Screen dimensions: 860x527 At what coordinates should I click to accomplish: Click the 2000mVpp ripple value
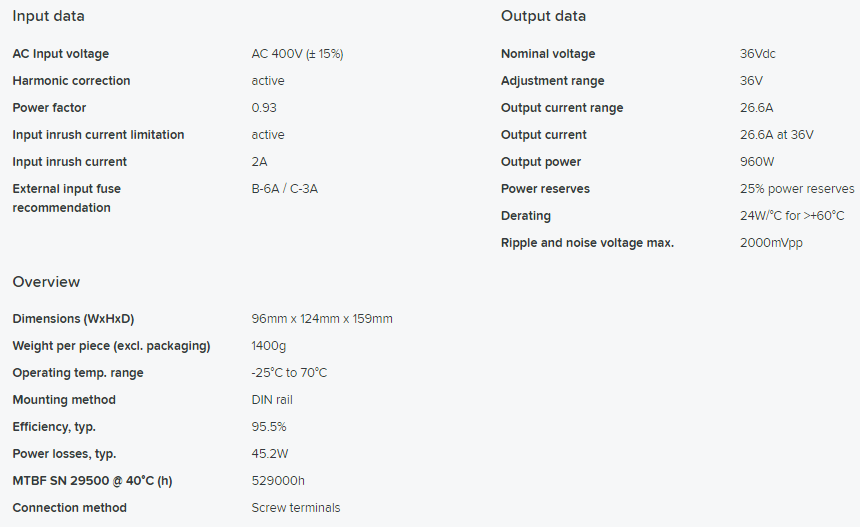tap(771, 243)
